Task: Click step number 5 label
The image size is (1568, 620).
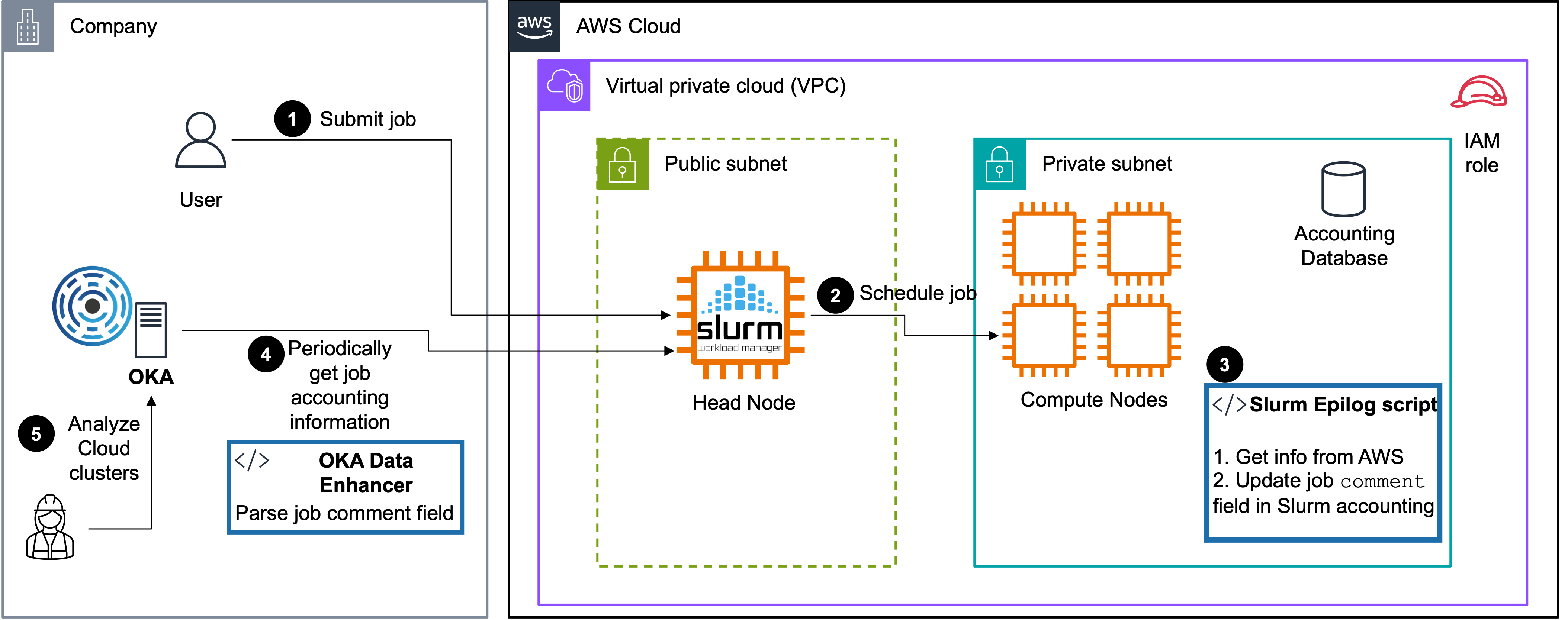Action: click(x=36, y=435)
